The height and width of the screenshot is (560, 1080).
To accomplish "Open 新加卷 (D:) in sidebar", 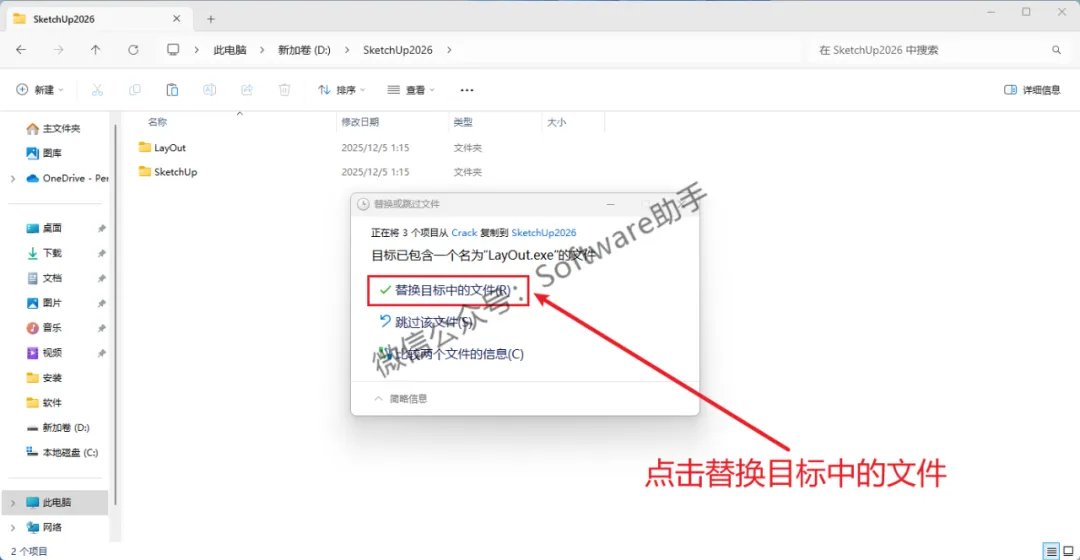I will tap(58, 428).
